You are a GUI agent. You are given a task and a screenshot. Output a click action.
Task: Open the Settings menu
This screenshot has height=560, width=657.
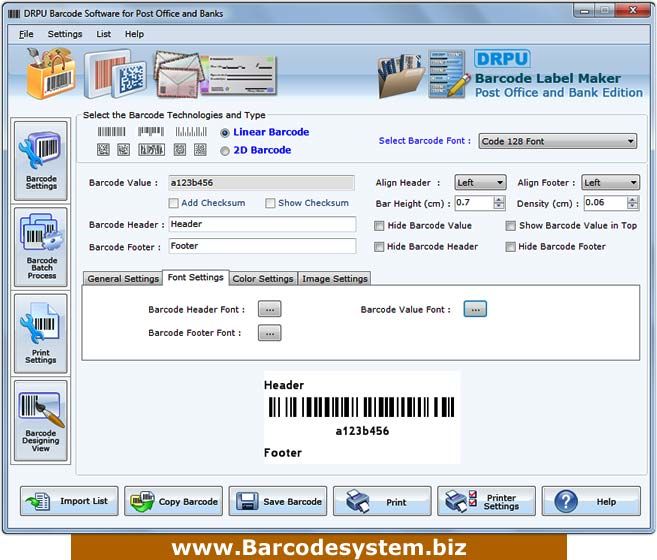coord(65,34)
